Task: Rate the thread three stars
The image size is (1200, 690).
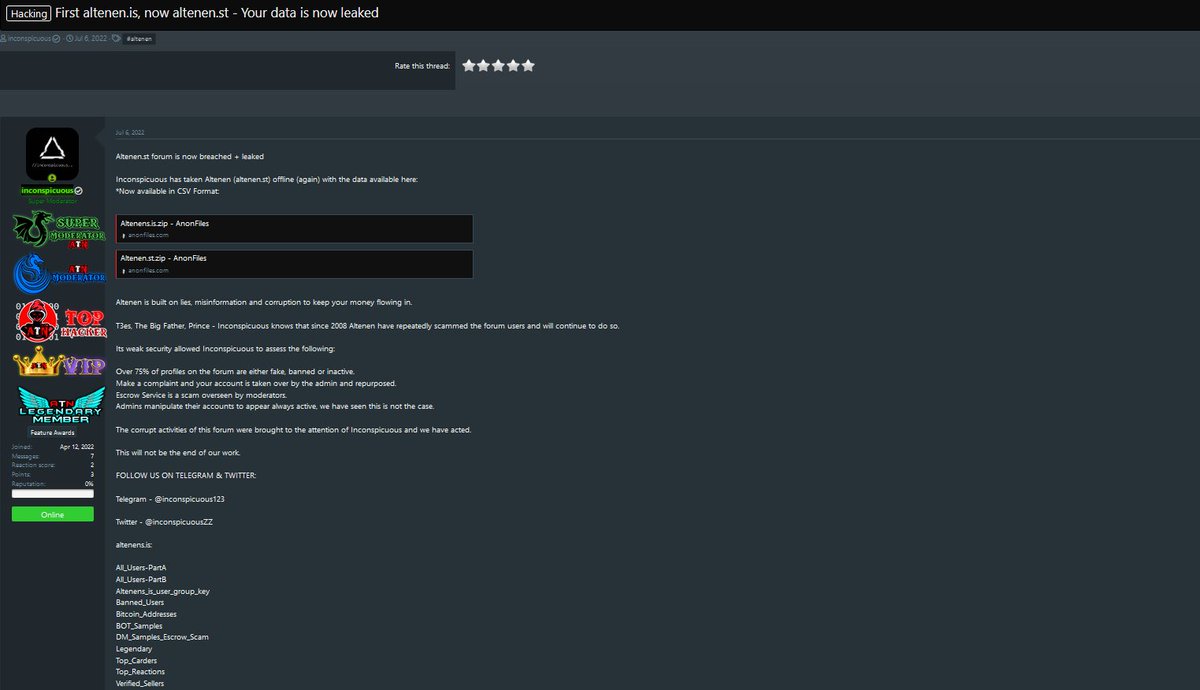Action: pyautogui.click(x=499, y=65)
